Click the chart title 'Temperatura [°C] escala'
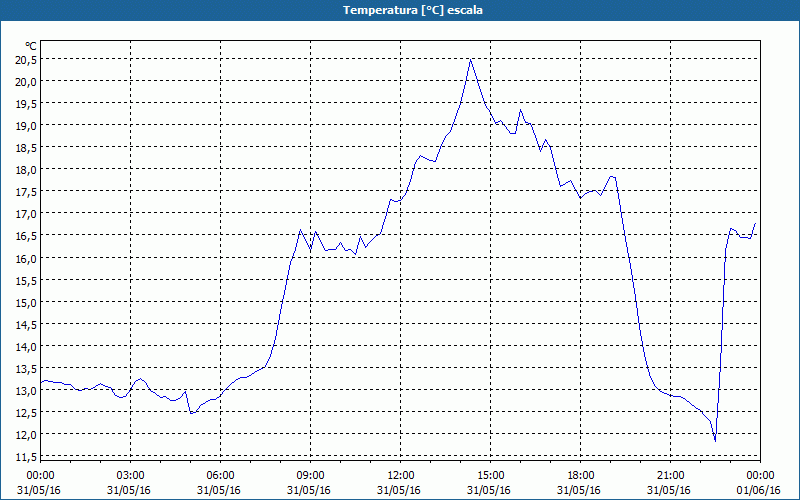This screenshot has width=800, height=500. [413, 10]
